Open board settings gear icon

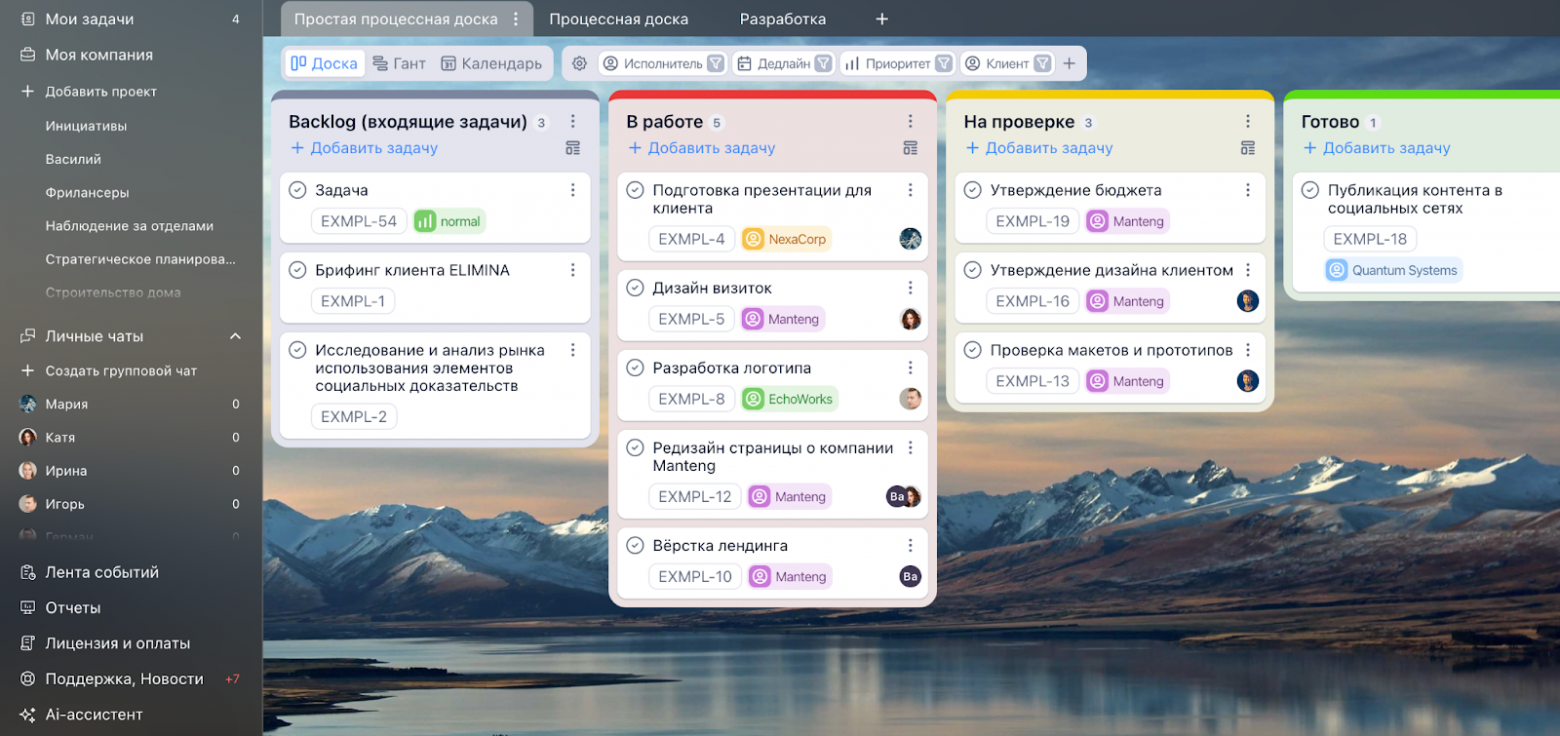pos(579,63)
